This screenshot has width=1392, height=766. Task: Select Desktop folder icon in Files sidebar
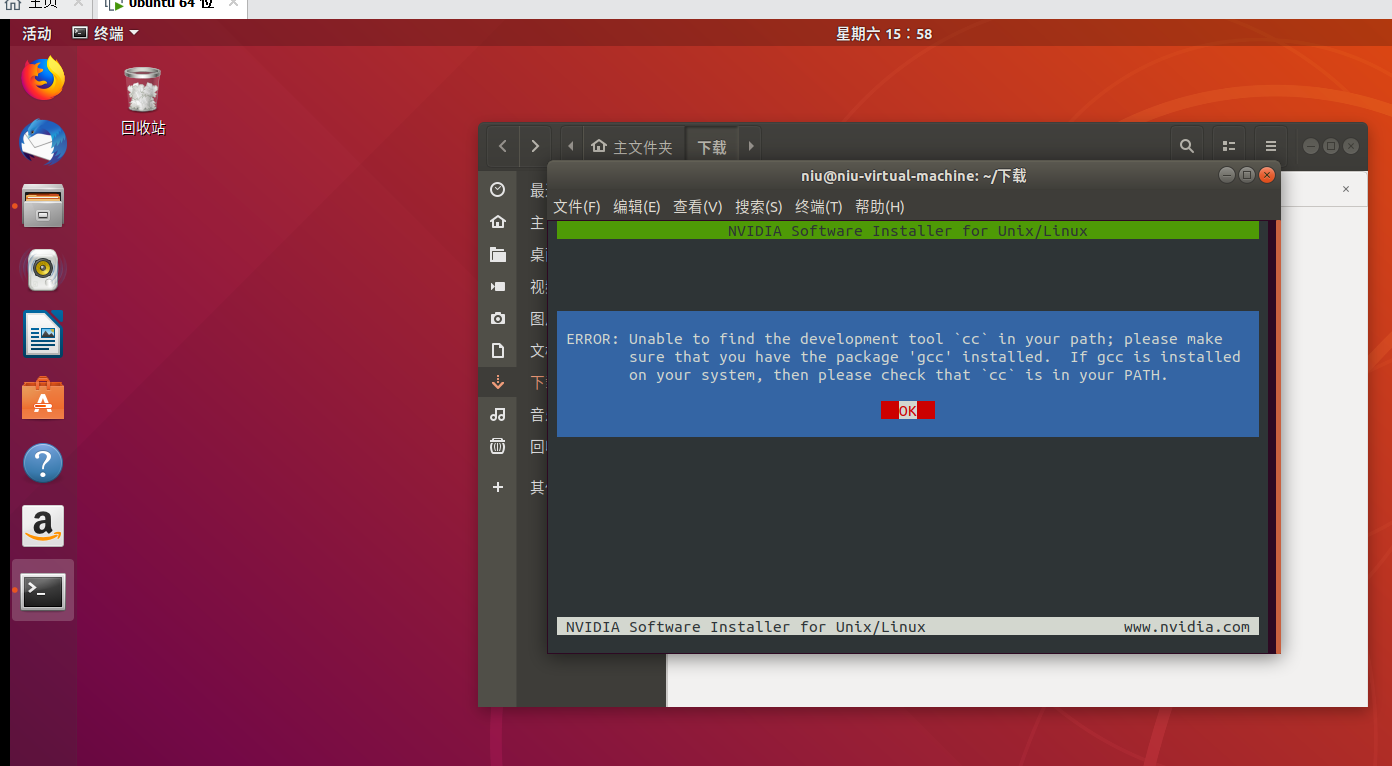[498, 254]
